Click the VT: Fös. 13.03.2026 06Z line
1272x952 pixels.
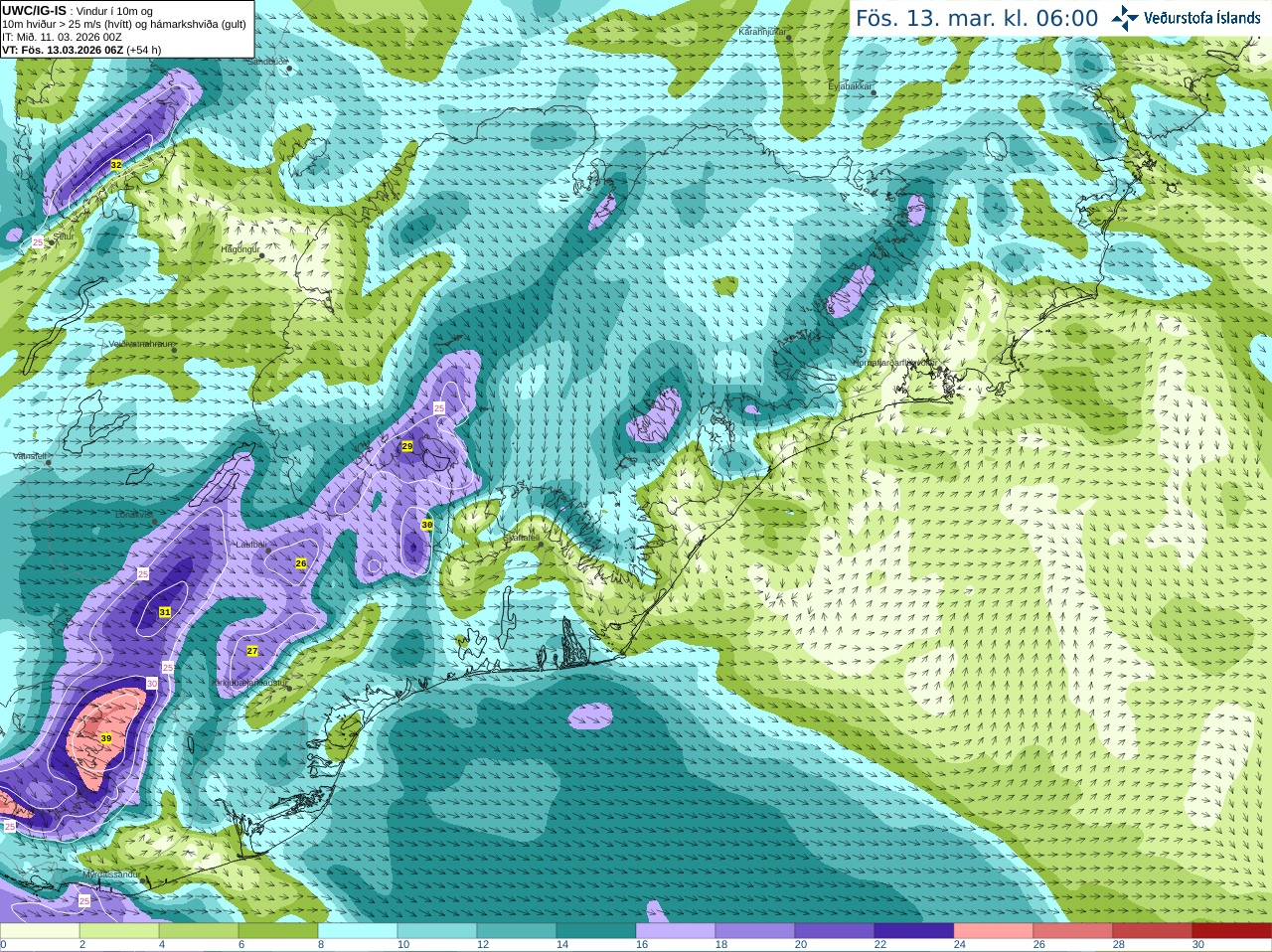[x=81, y=50]
